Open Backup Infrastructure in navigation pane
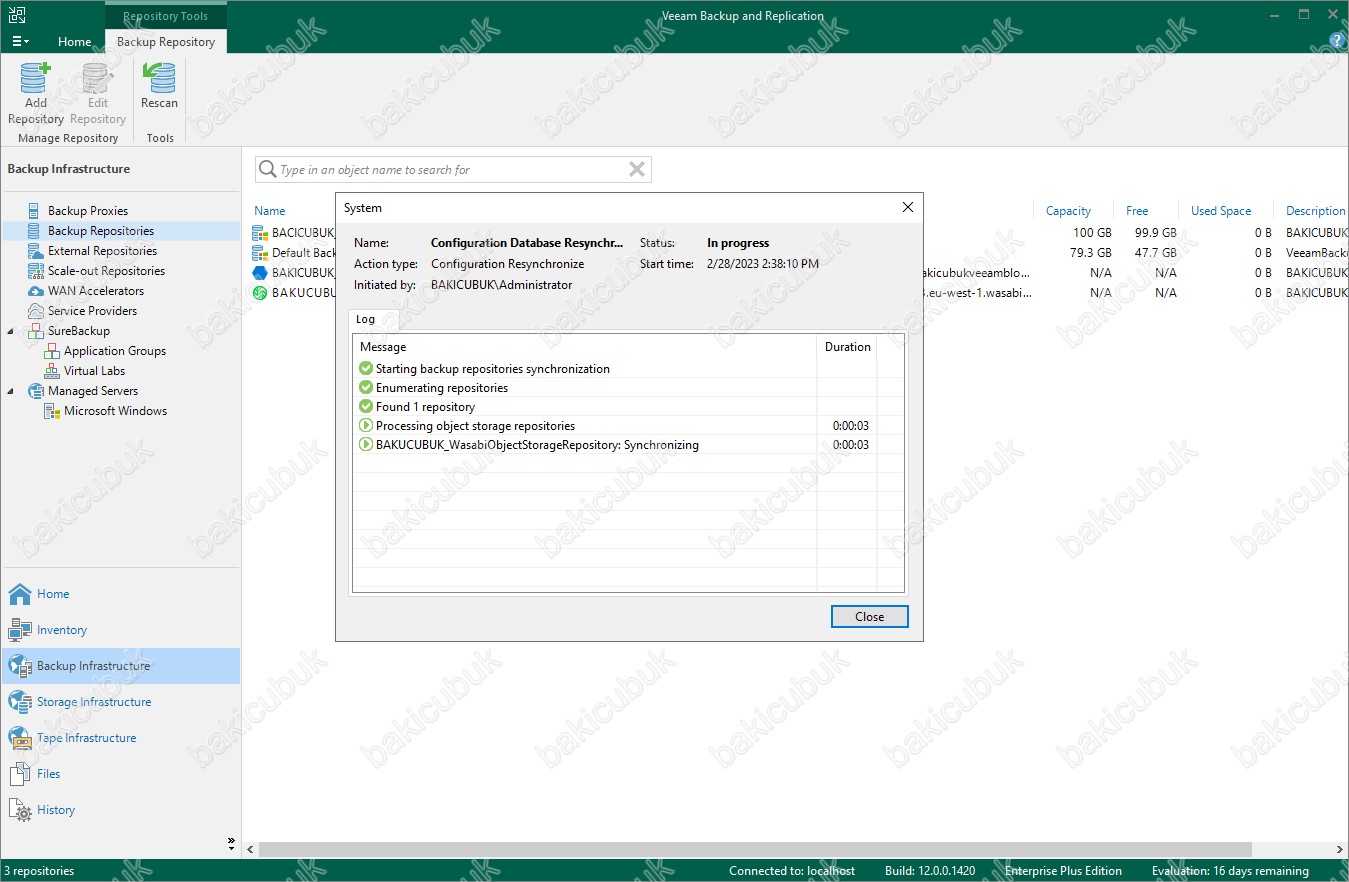 click(x=121, y=666)
